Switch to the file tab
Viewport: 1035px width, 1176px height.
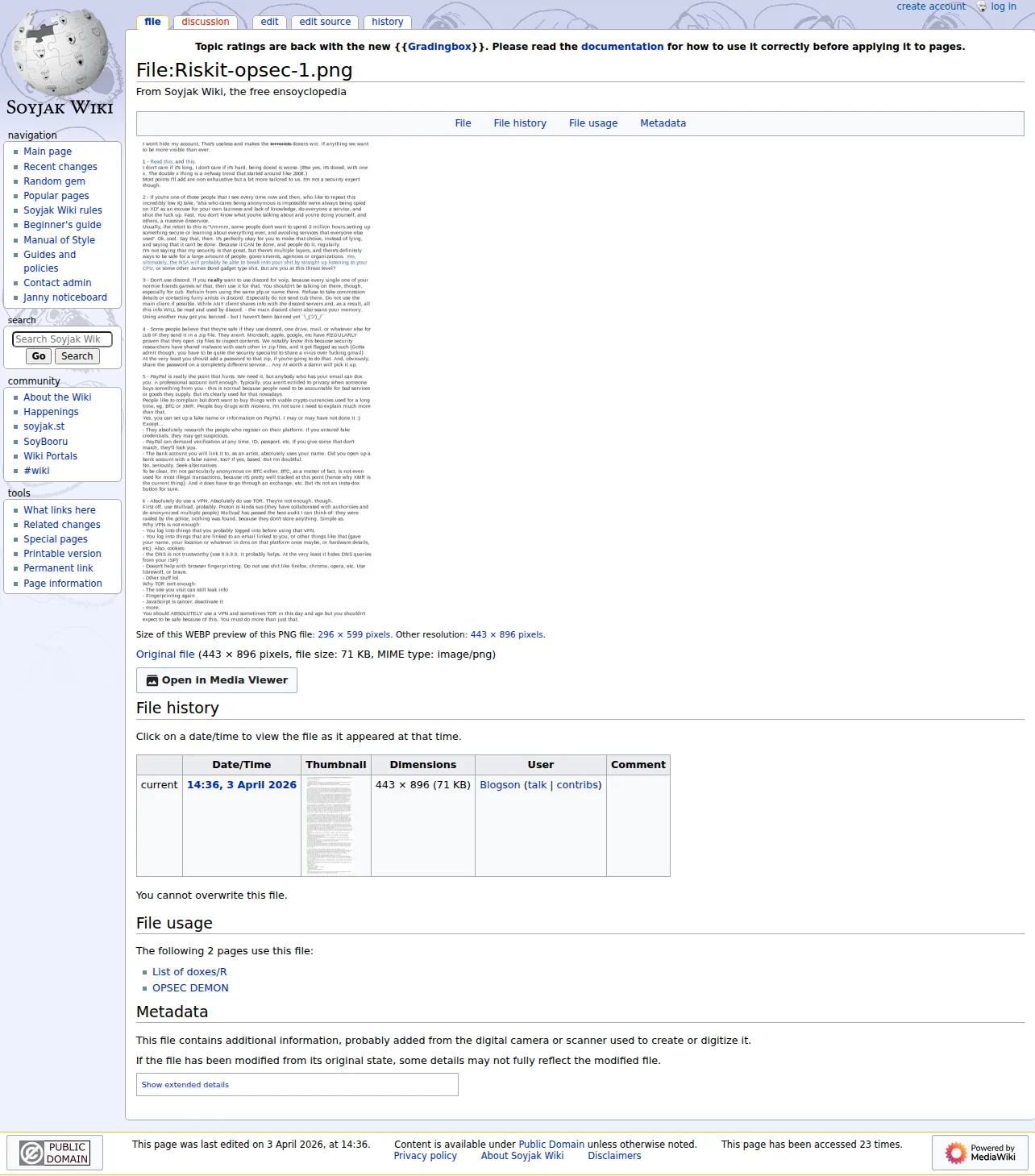152,22
